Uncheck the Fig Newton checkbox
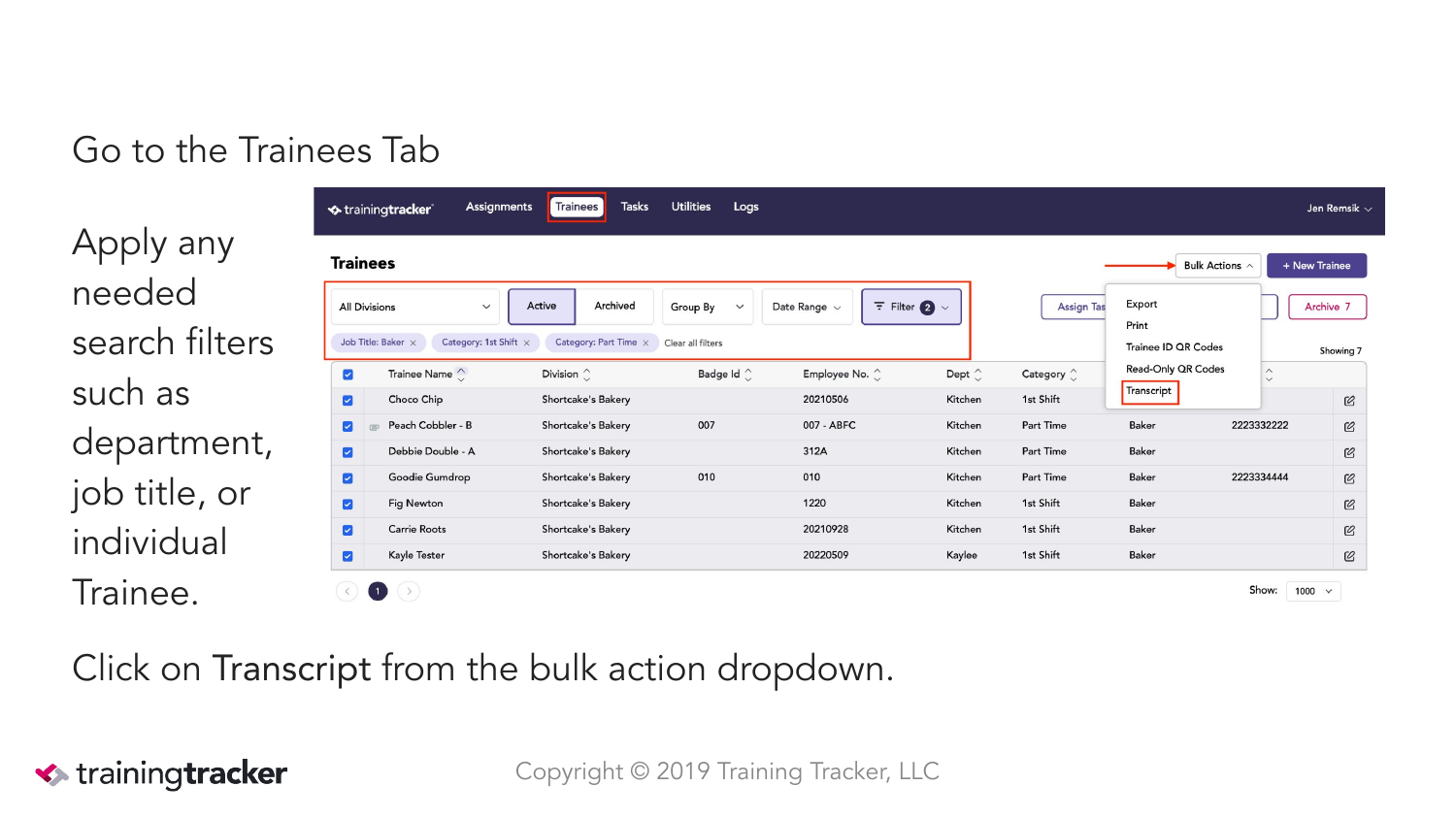Image resolution: width=1456 pixels, height=819 pixels. [x=347, y=505]
